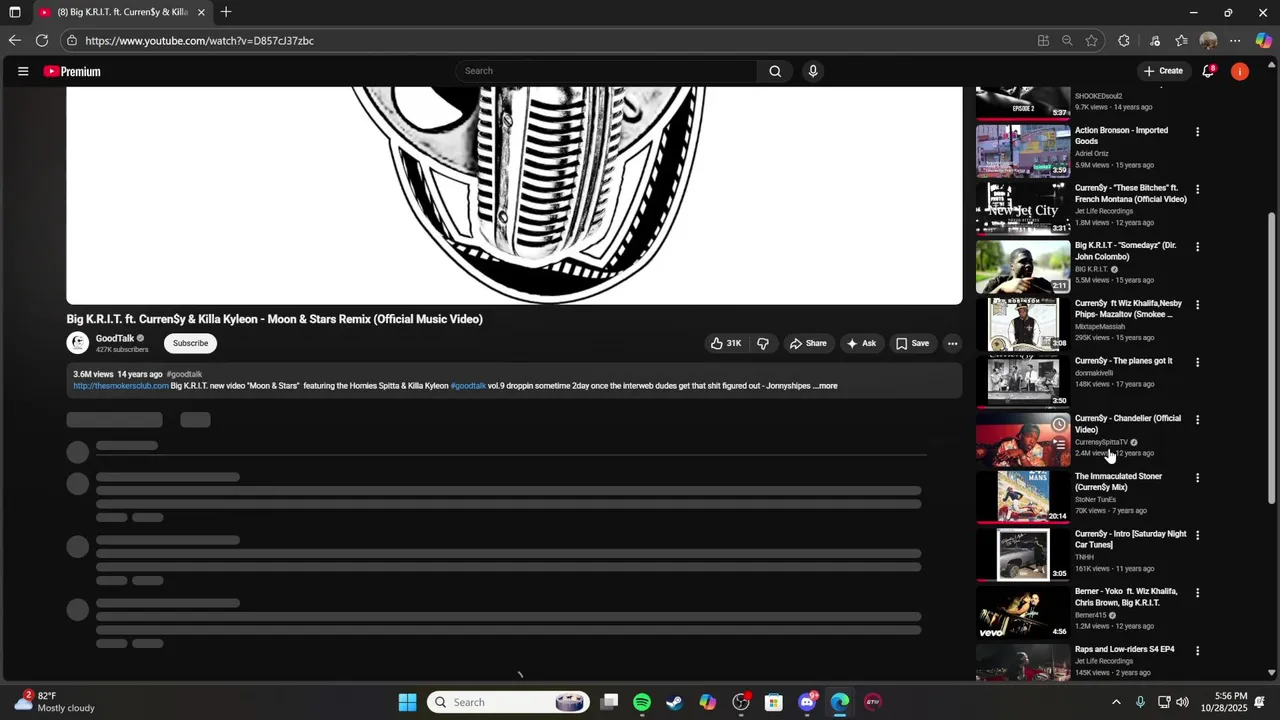The image size is (1280, 720).
Task: Open Copilot in Edge sidebar
Action: point(1264,41)
